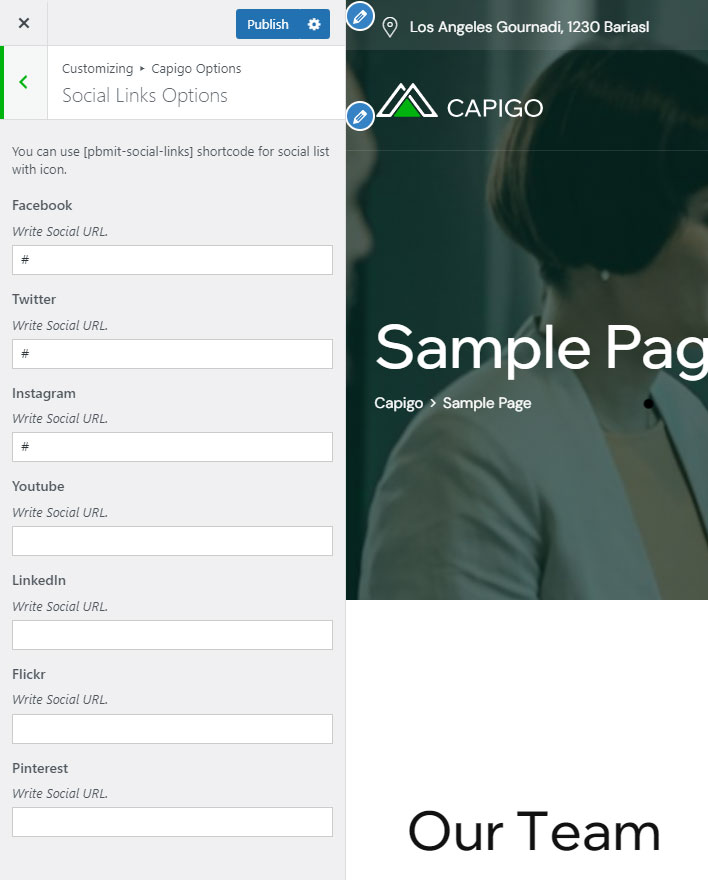Follow the Capigo breadcrumb link

click(x=398, y=403)
